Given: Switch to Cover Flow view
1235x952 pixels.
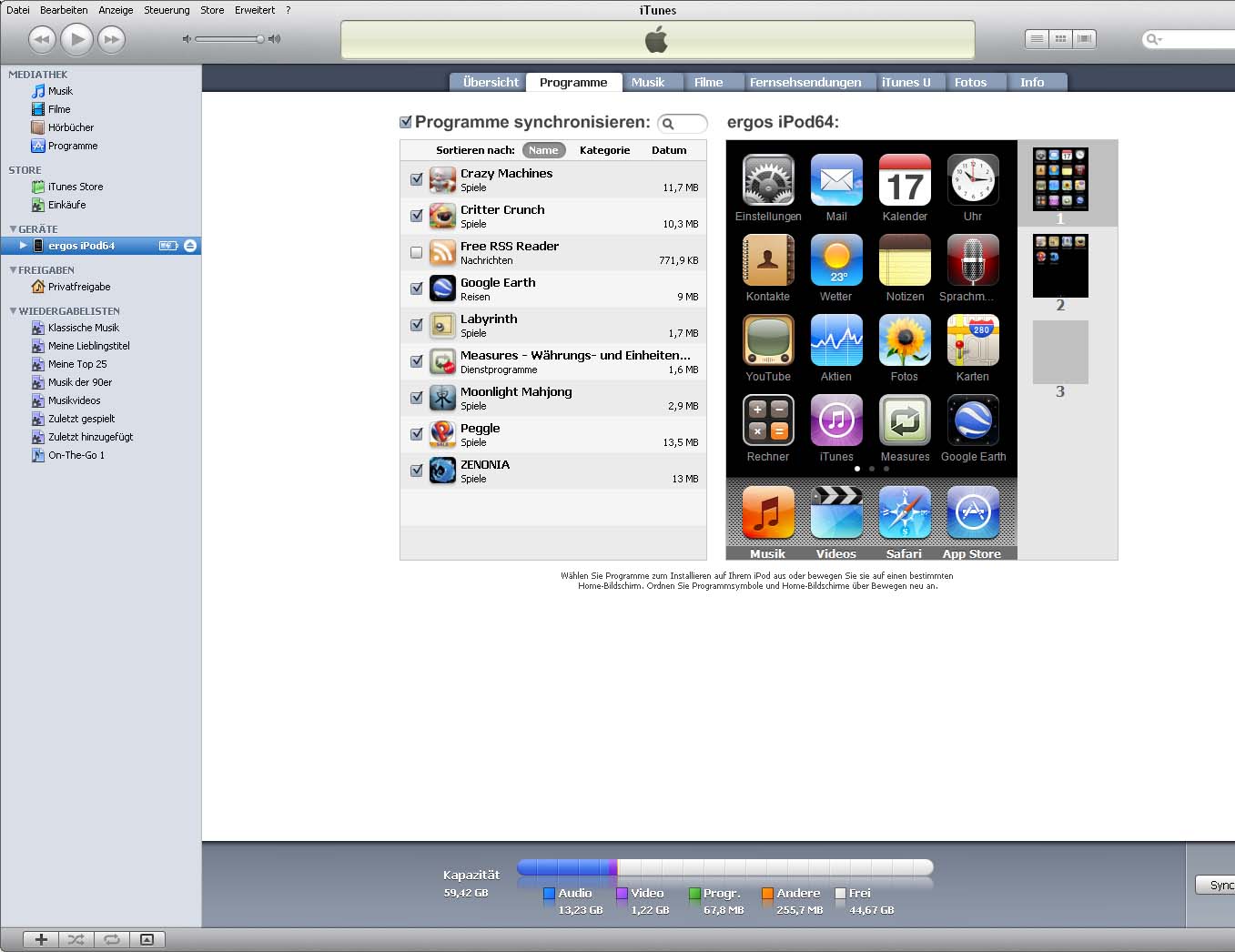Looking at the screenshot, I should point(1084,39).
